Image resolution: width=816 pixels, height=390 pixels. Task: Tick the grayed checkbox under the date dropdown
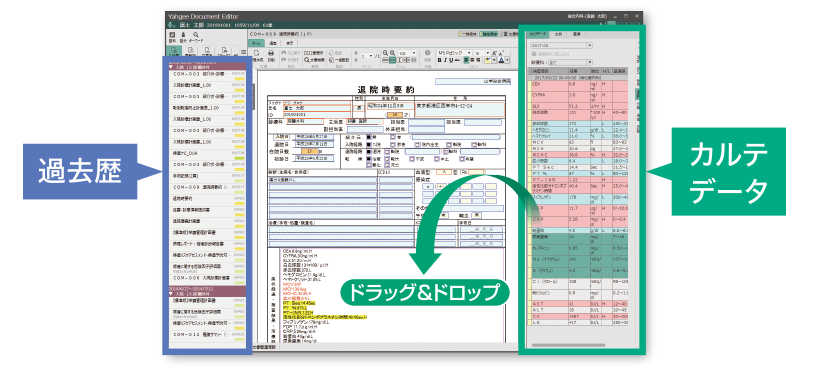[x=534, y=54]
